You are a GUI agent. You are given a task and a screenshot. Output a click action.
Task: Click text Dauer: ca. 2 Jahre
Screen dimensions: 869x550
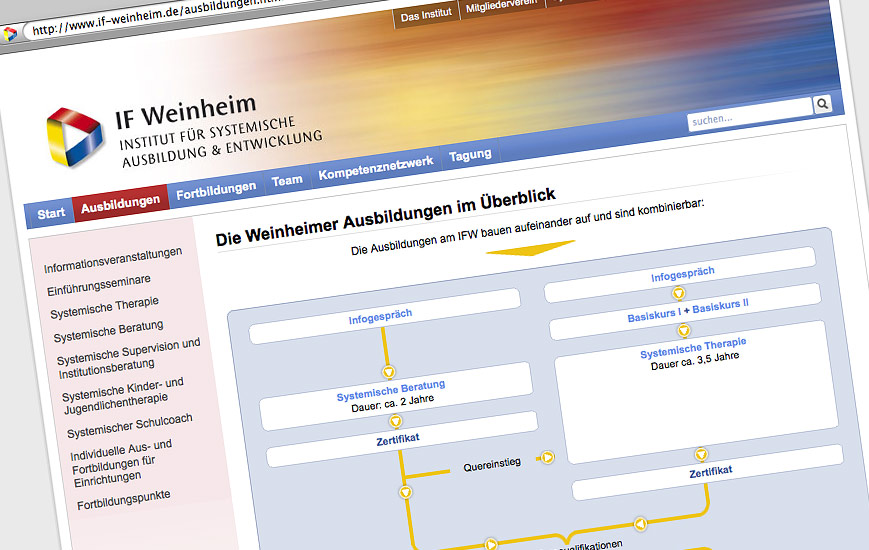[x=393, y=403]
